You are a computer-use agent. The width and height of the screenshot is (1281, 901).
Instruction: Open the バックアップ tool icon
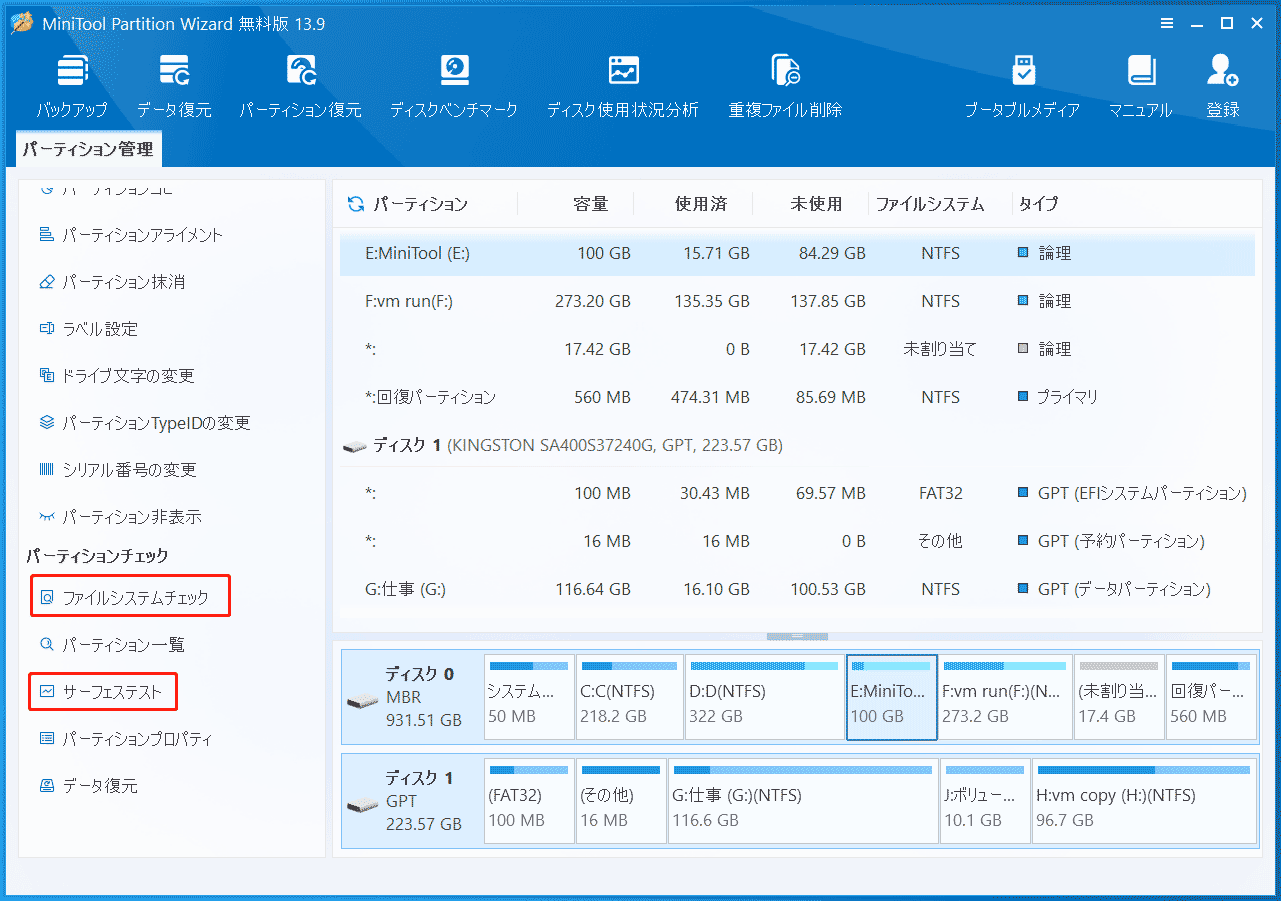(72, 72)
